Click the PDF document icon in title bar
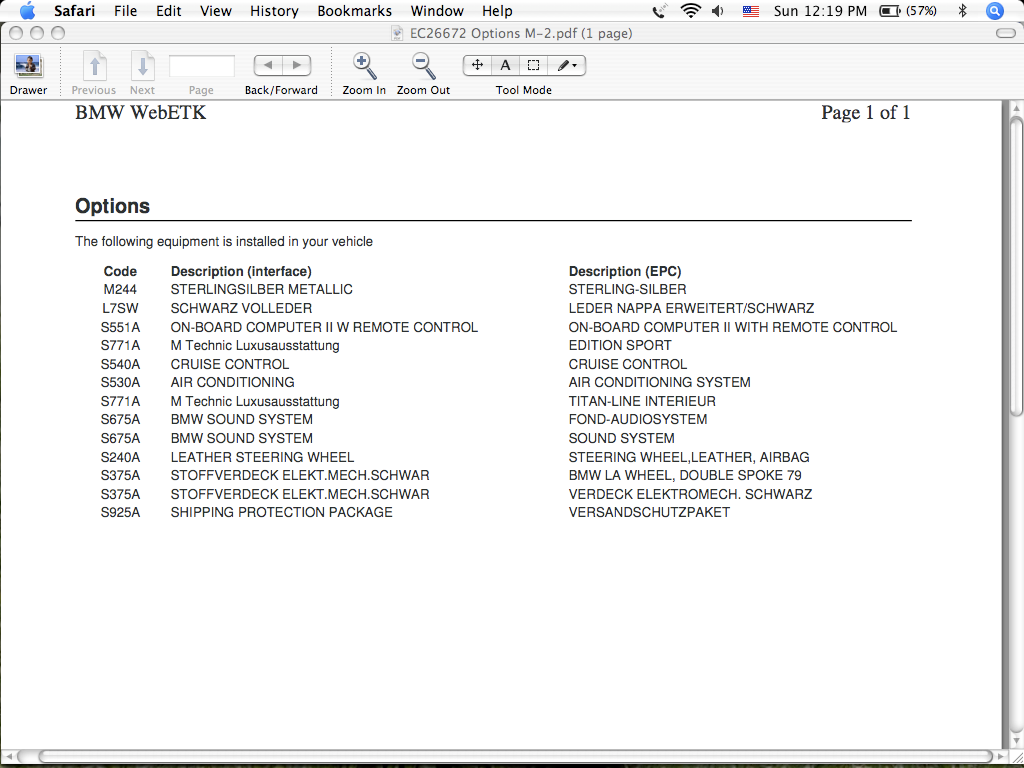The height and width of the screenshot is (768, 1024). pyautogui.click(x=397, y=33)
